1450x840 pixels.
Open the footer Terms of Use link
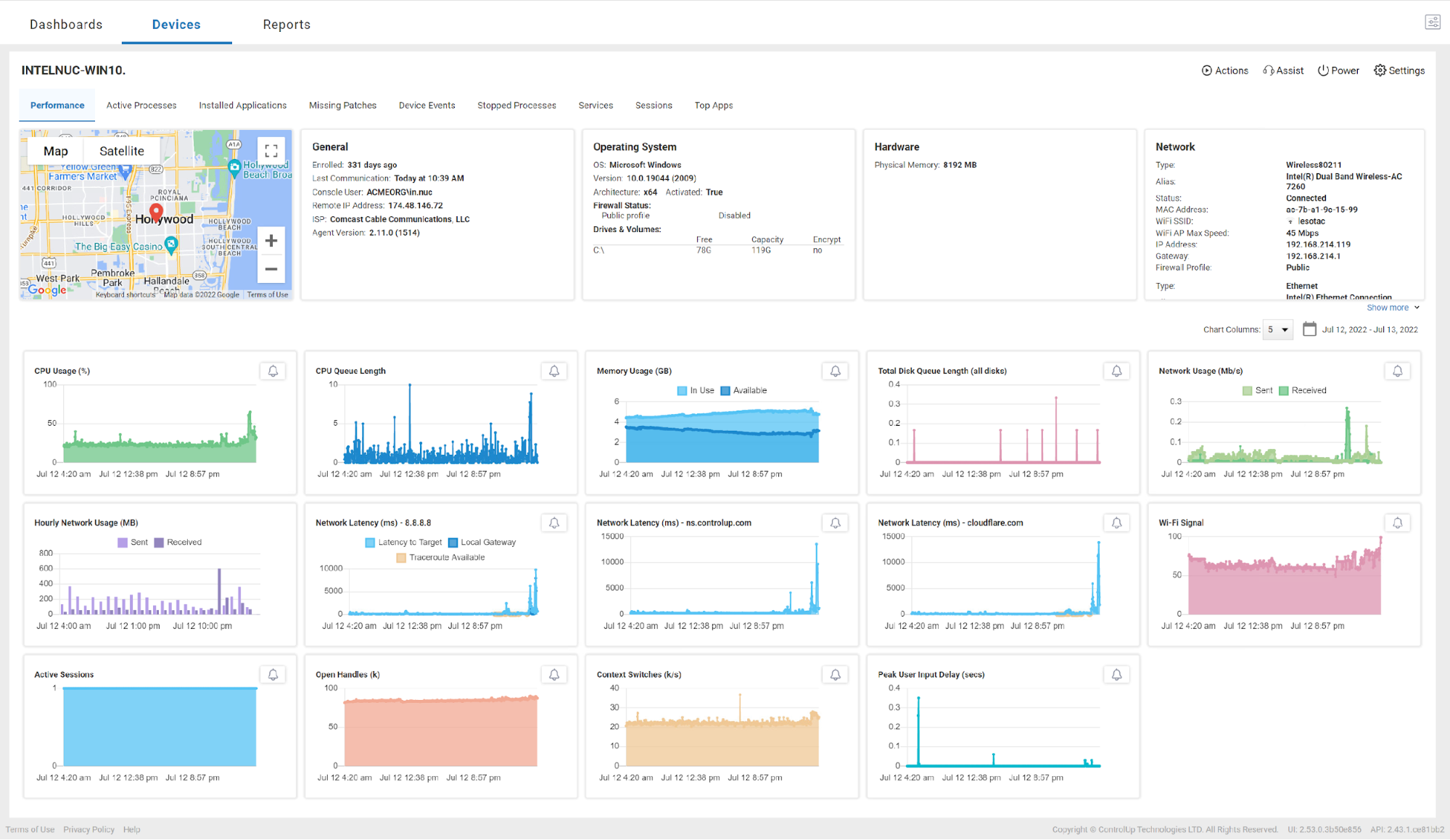click(30, 829)
